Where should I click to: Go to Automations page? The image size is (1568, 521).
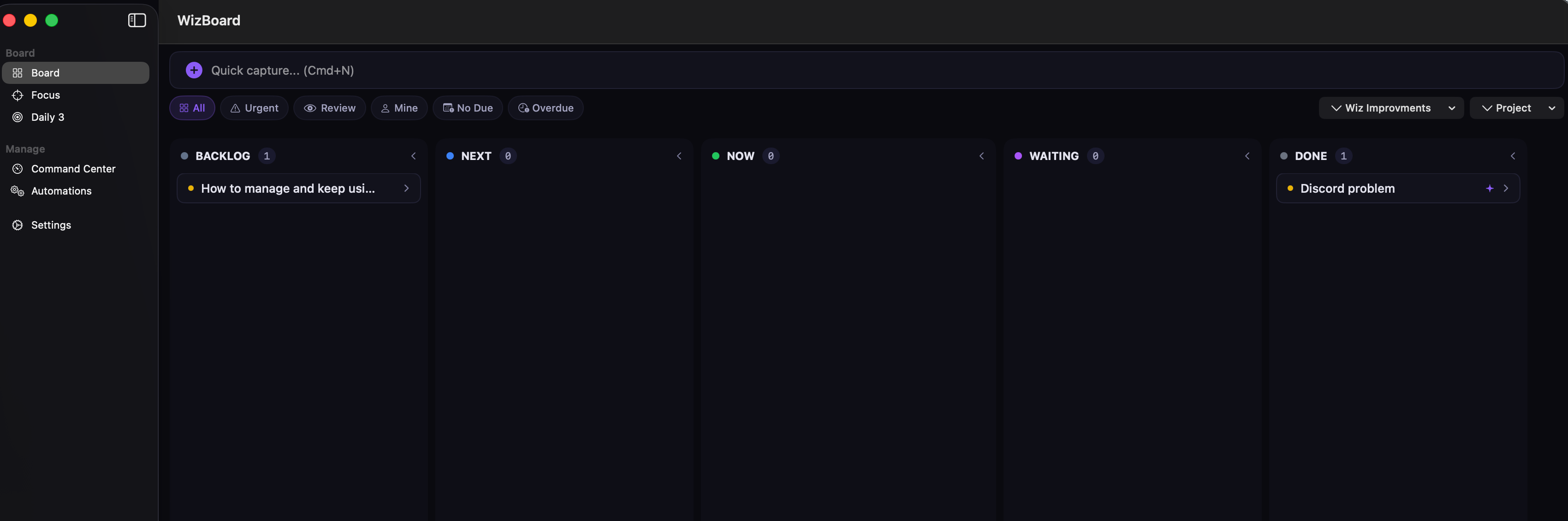(61, 191)
